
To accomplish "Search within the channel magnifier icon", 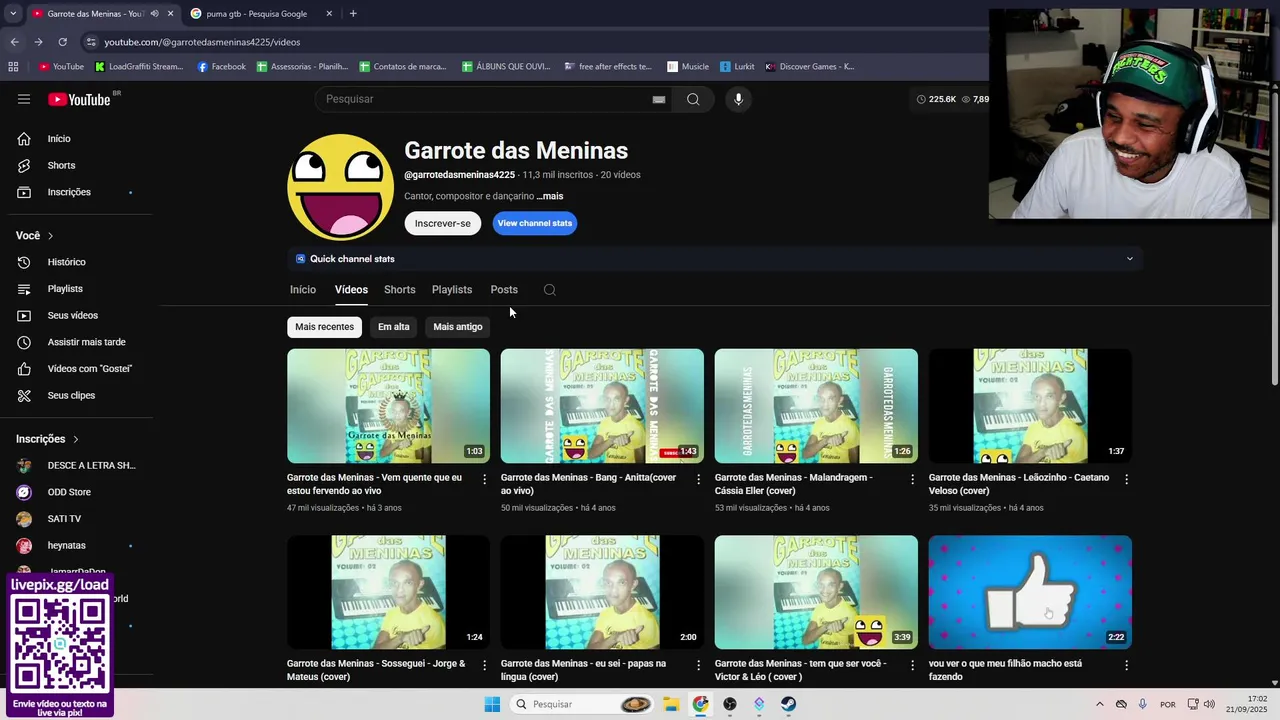I will [550, 290].
